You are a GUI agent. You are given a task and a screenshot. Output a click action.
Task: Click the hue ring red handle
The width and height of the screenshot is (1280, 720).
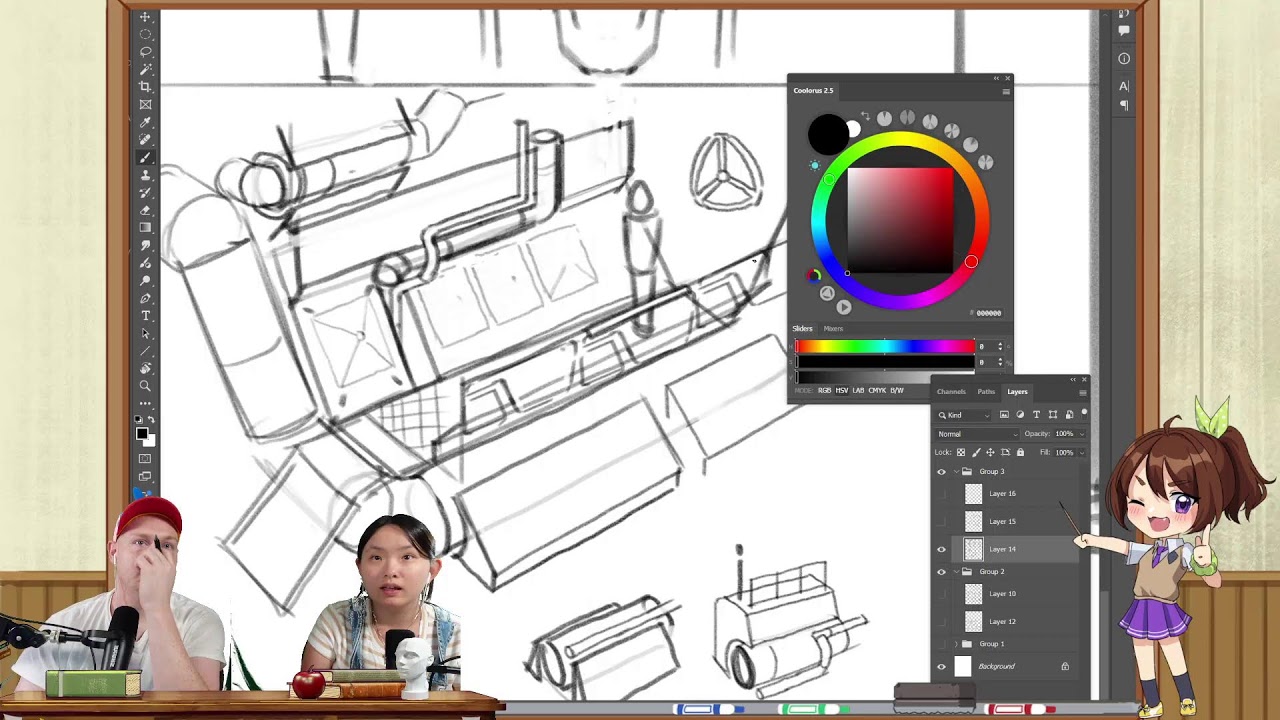pos(971,262)
